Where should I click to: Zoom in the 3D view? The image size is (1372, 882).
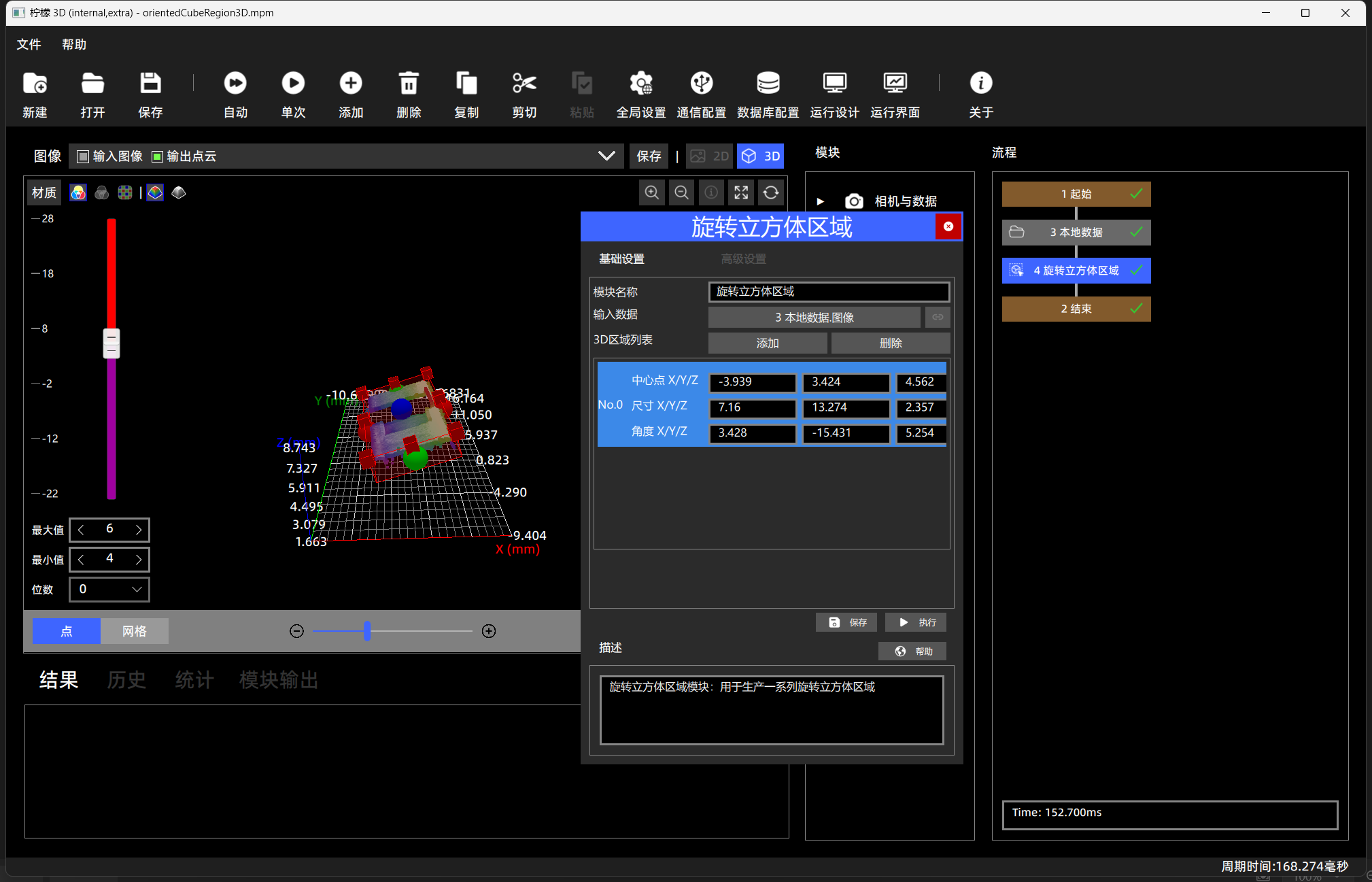(651, 192)
